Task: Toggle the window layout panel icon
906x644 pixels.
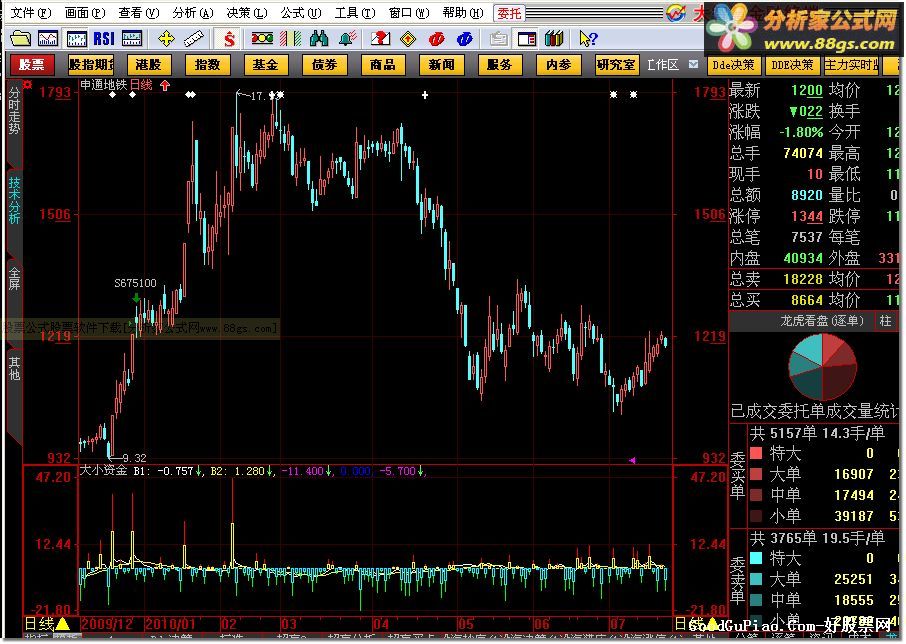Action: tap(526, 39)
